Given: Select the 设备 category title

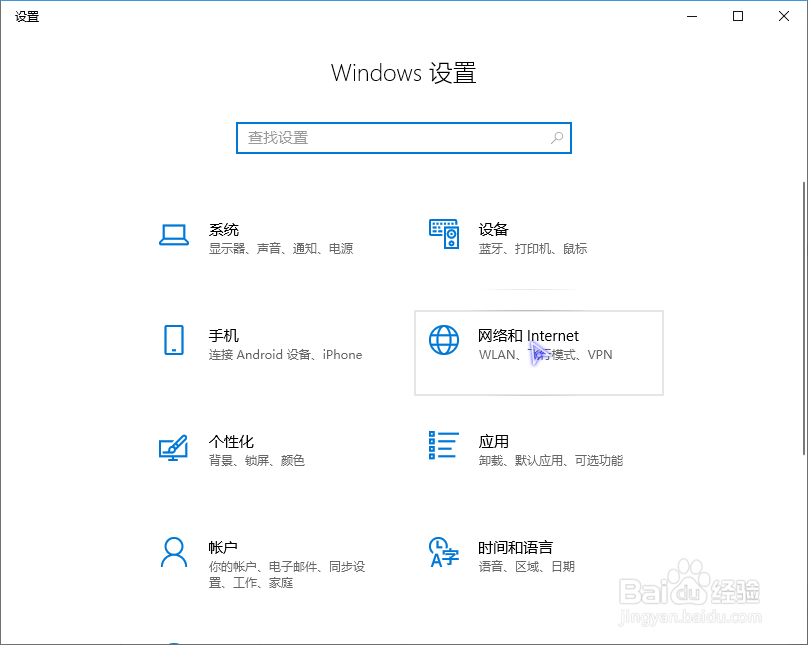Looking at the screenshot, I should 493,230.
